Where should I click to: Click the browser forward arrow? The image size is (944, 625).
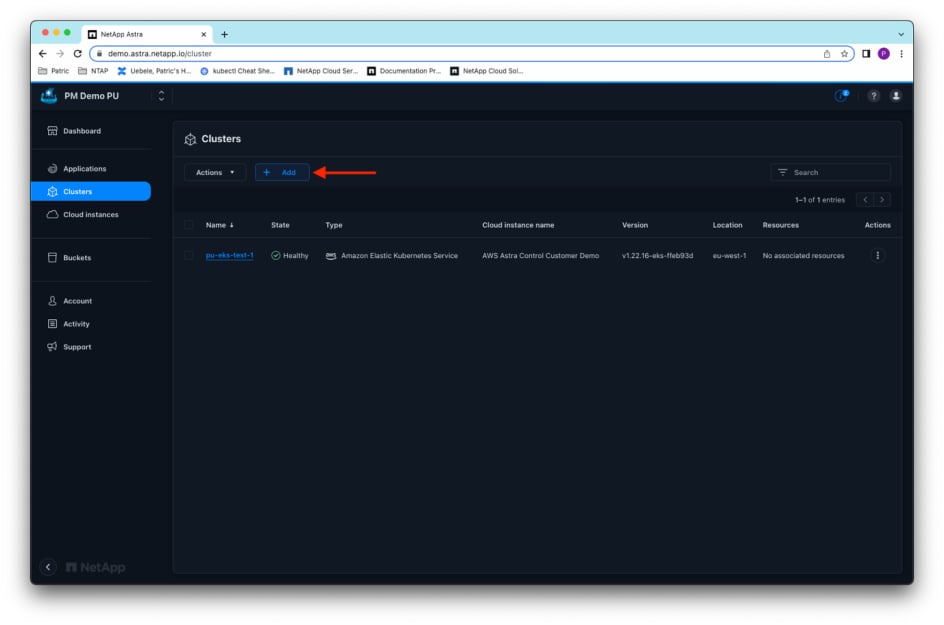(60, 54)
